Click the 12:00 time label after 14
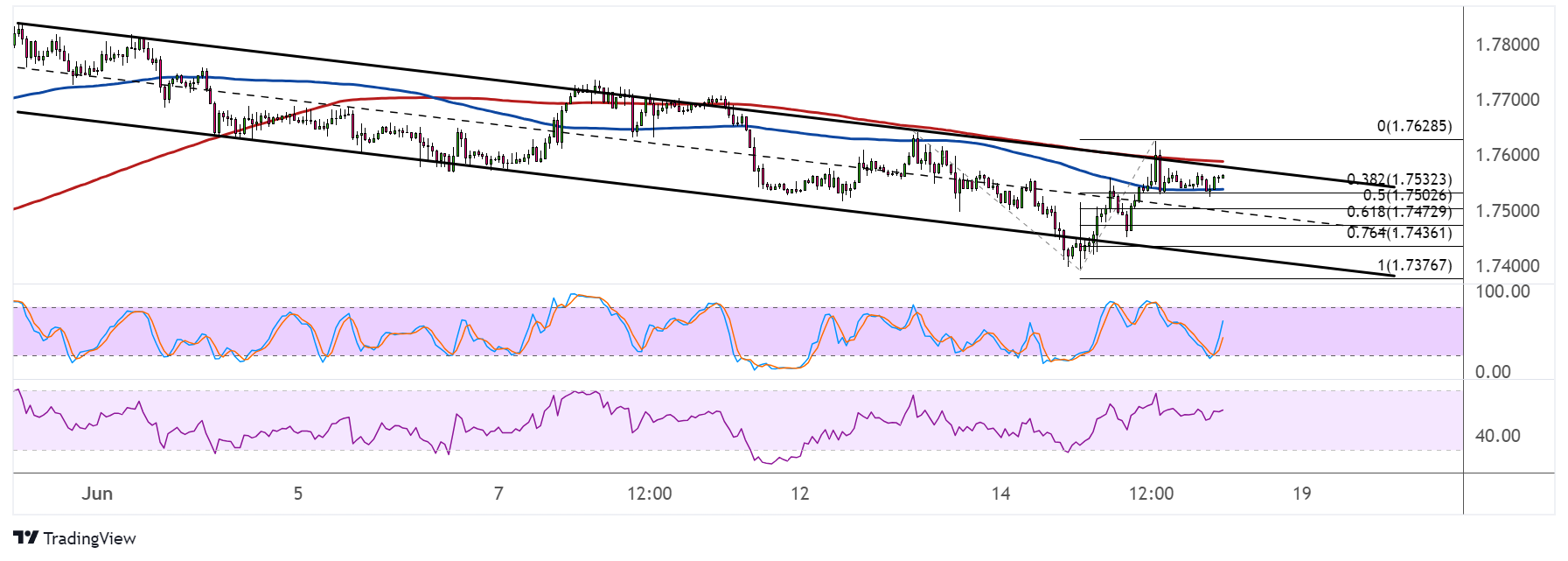The height and width of the screenshot is (561, 1568). [1152, 494]
